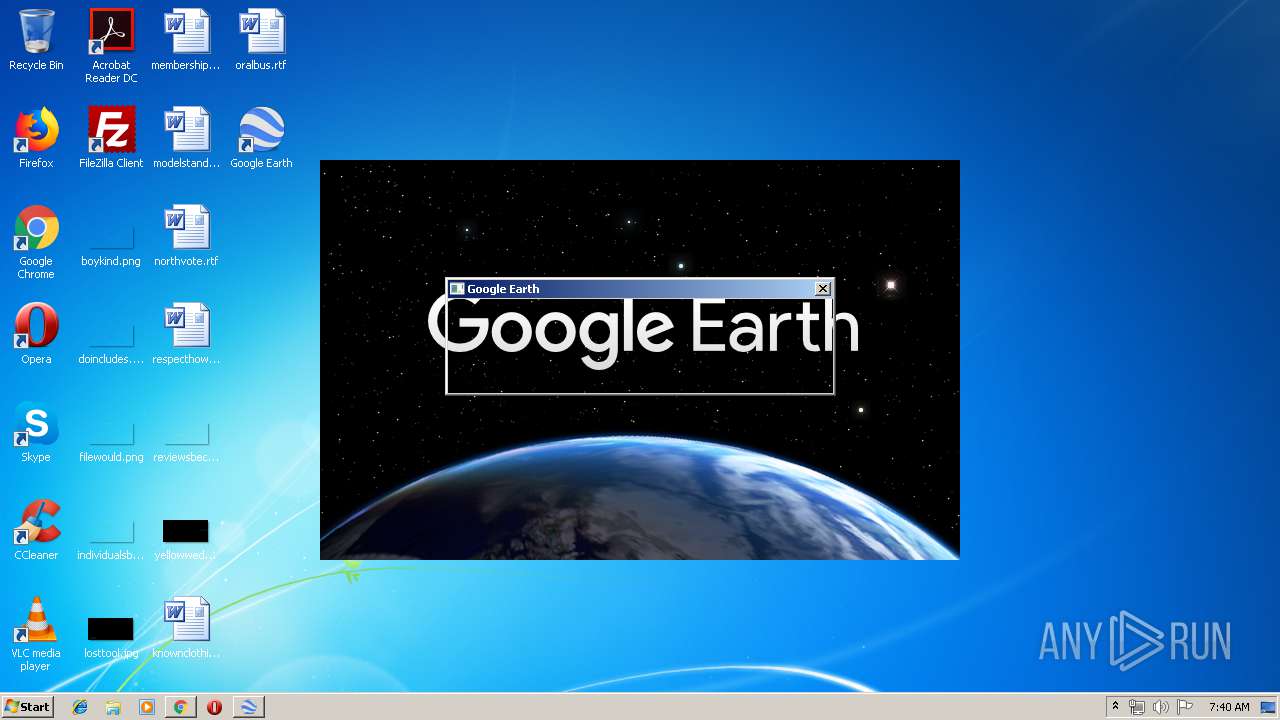Launch Opera browser desktop shortcut
Viewport: 1280px width, 720px height.
click(36, 334)
